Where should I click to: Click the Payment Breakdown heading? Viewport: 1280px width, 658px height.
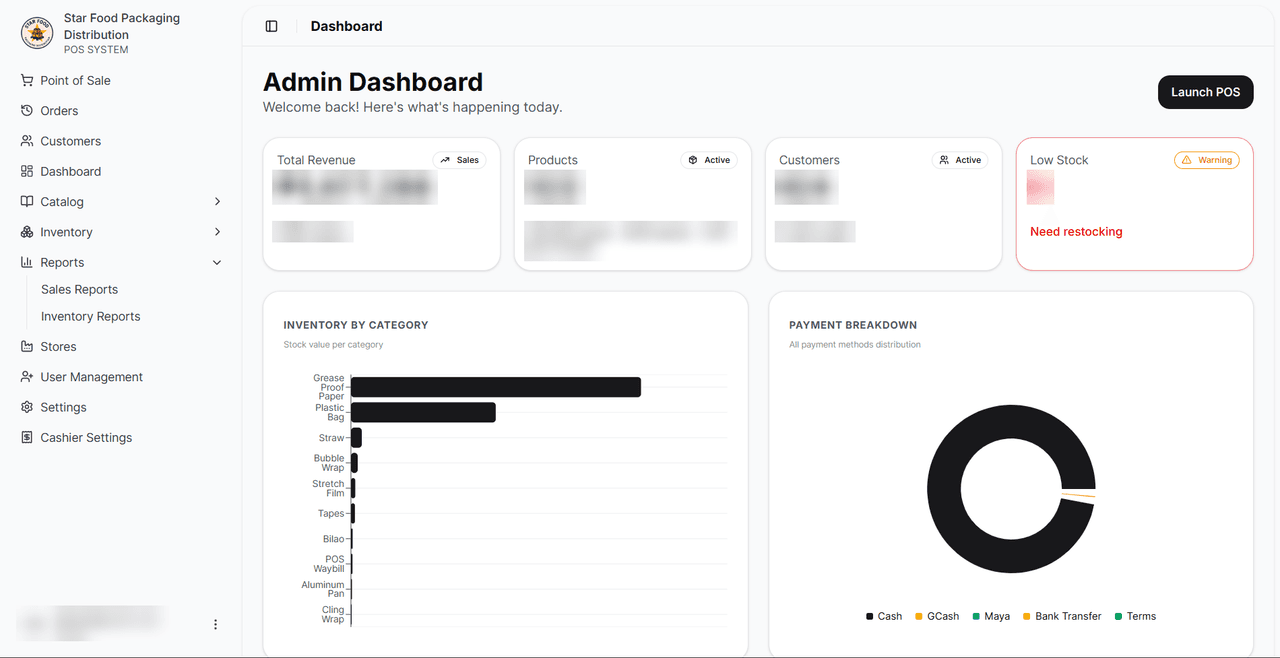853,325
